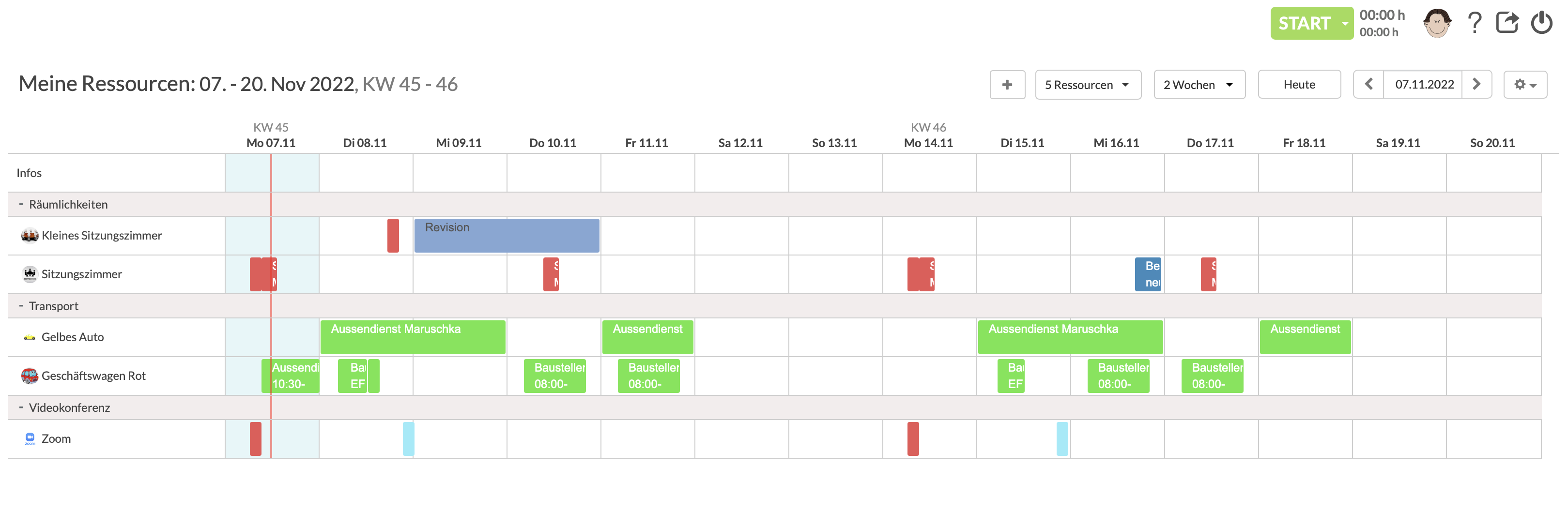Click the plus add booking button

[1007, 85]
